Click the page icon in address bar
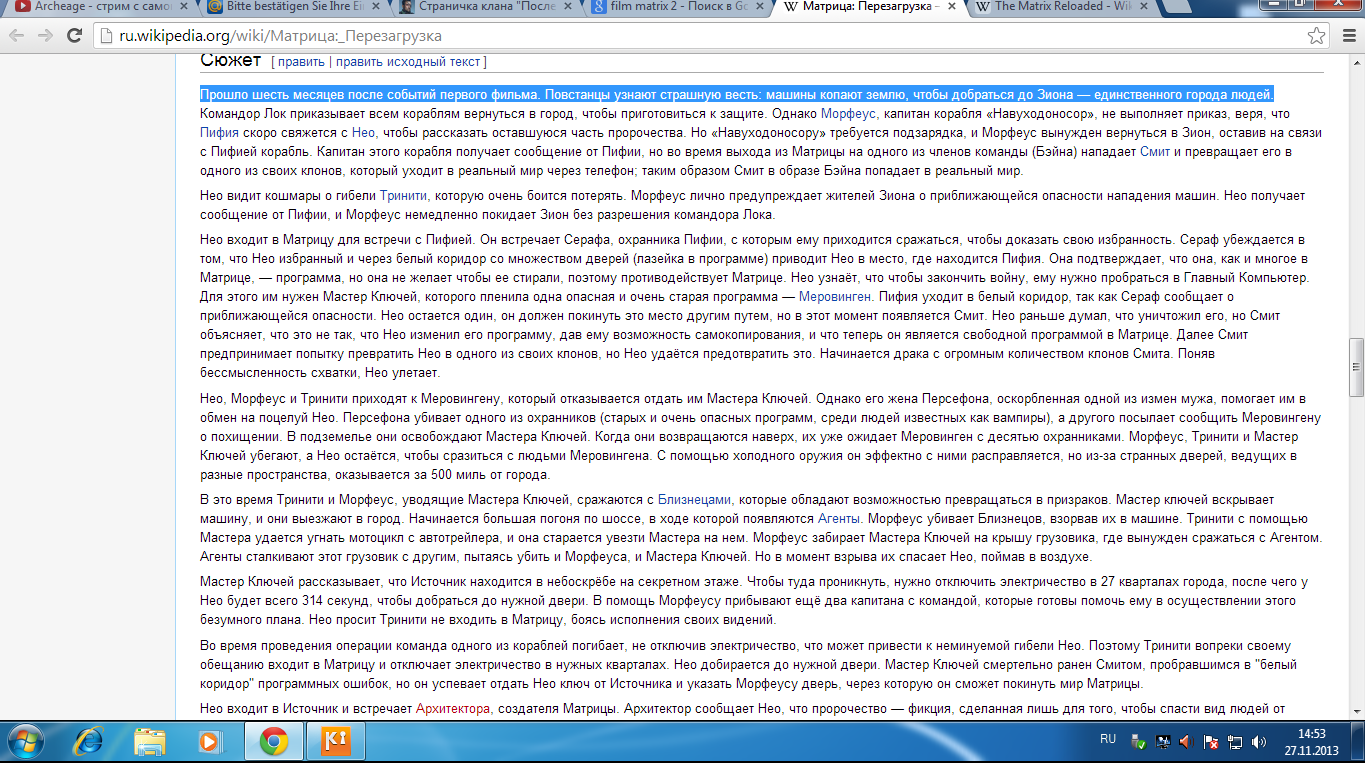This screenshot has height=763, width=1365. point(106,36)
